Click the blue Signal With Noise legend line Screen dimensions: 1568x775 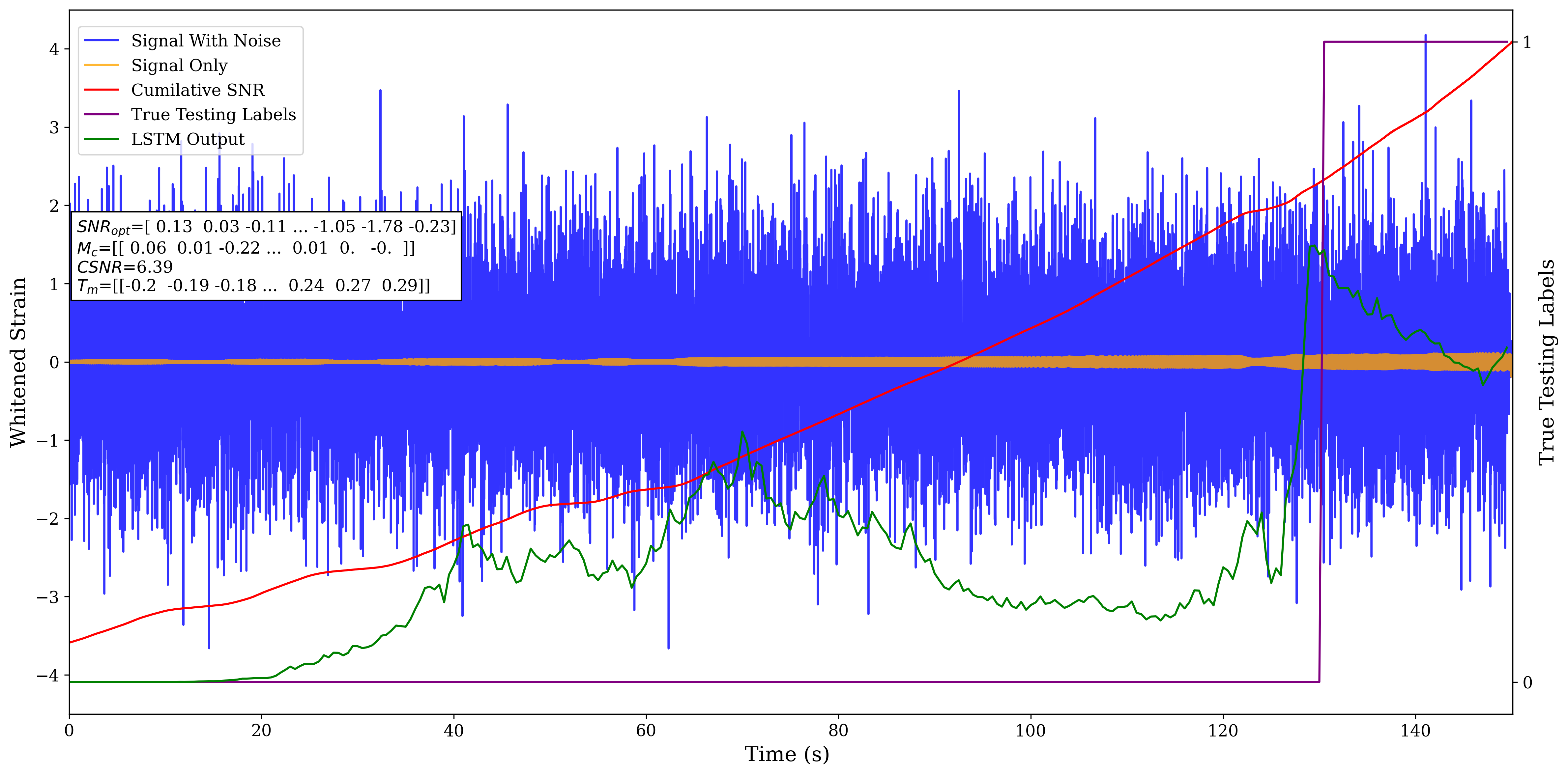point(101,41)
